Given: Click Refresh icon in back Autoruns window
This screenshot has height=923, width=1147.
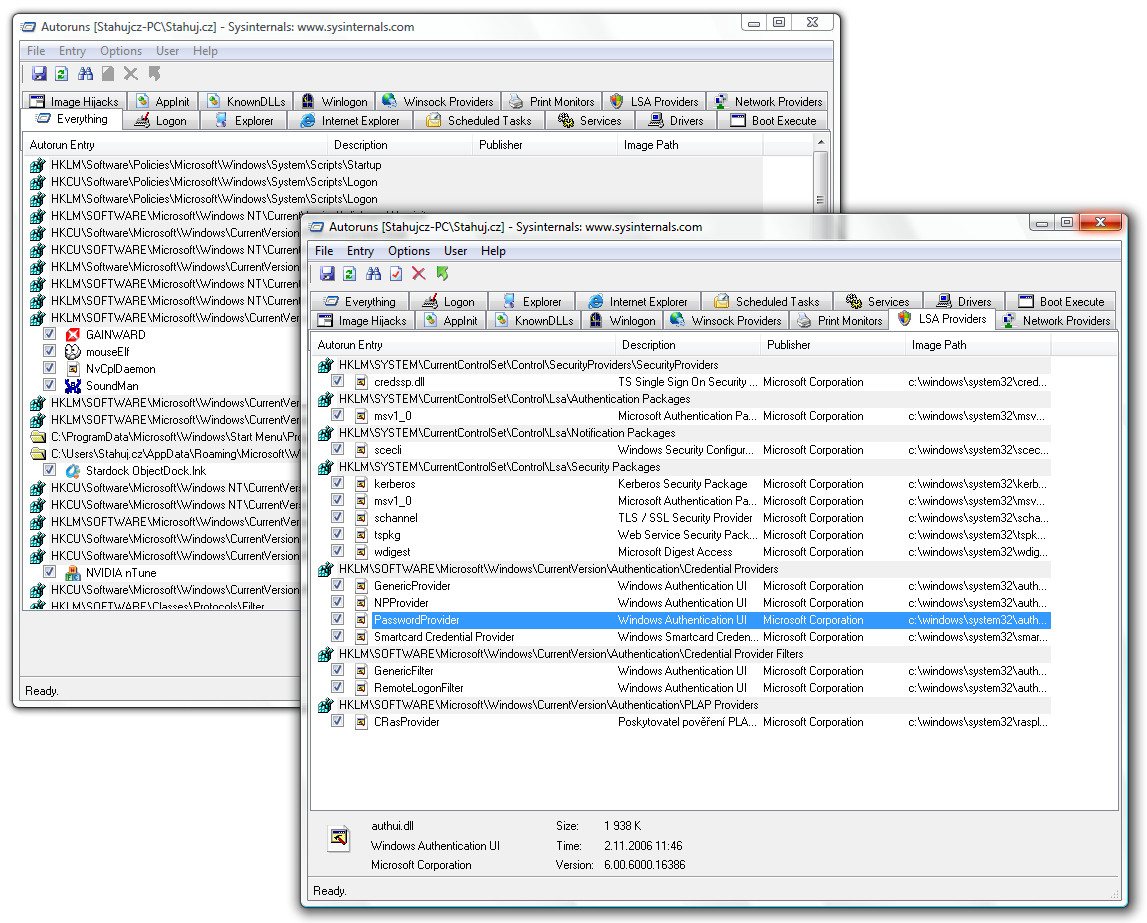Looking at the screenshot, I should [x=61, y=73].
